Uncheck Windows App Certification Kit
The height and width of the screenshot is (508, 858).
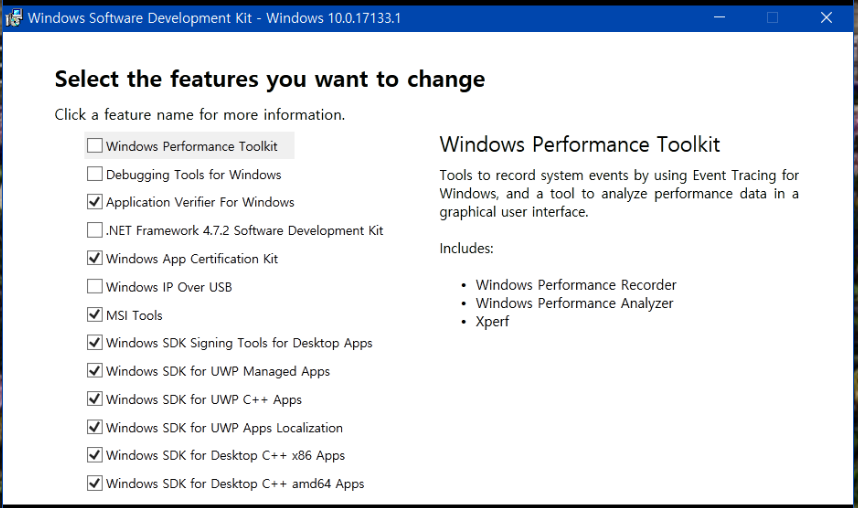pos(95,258)
